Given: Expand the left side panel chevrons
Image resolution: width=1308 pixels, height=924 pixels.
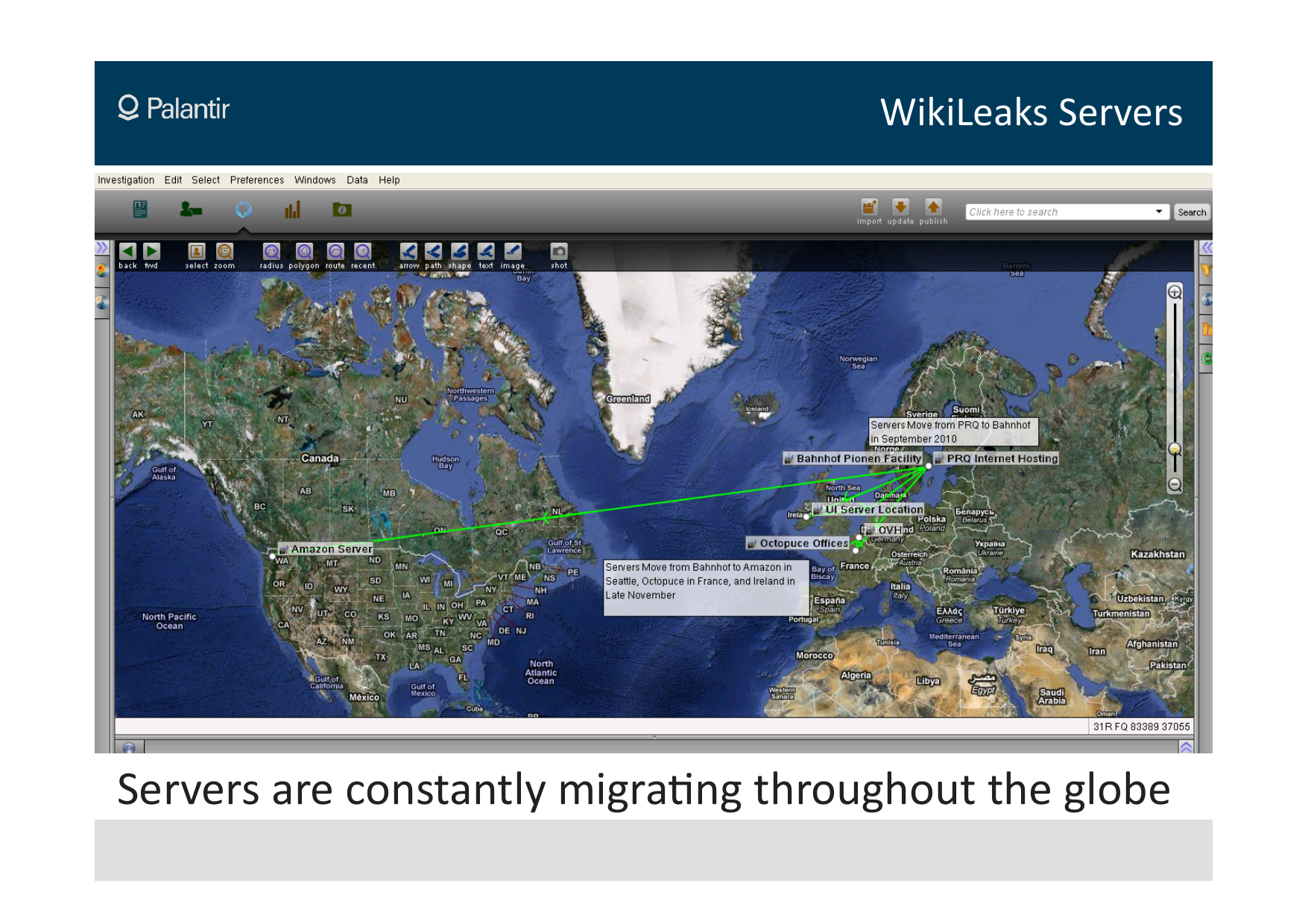Looking at the screenshot, I should 102,248.
